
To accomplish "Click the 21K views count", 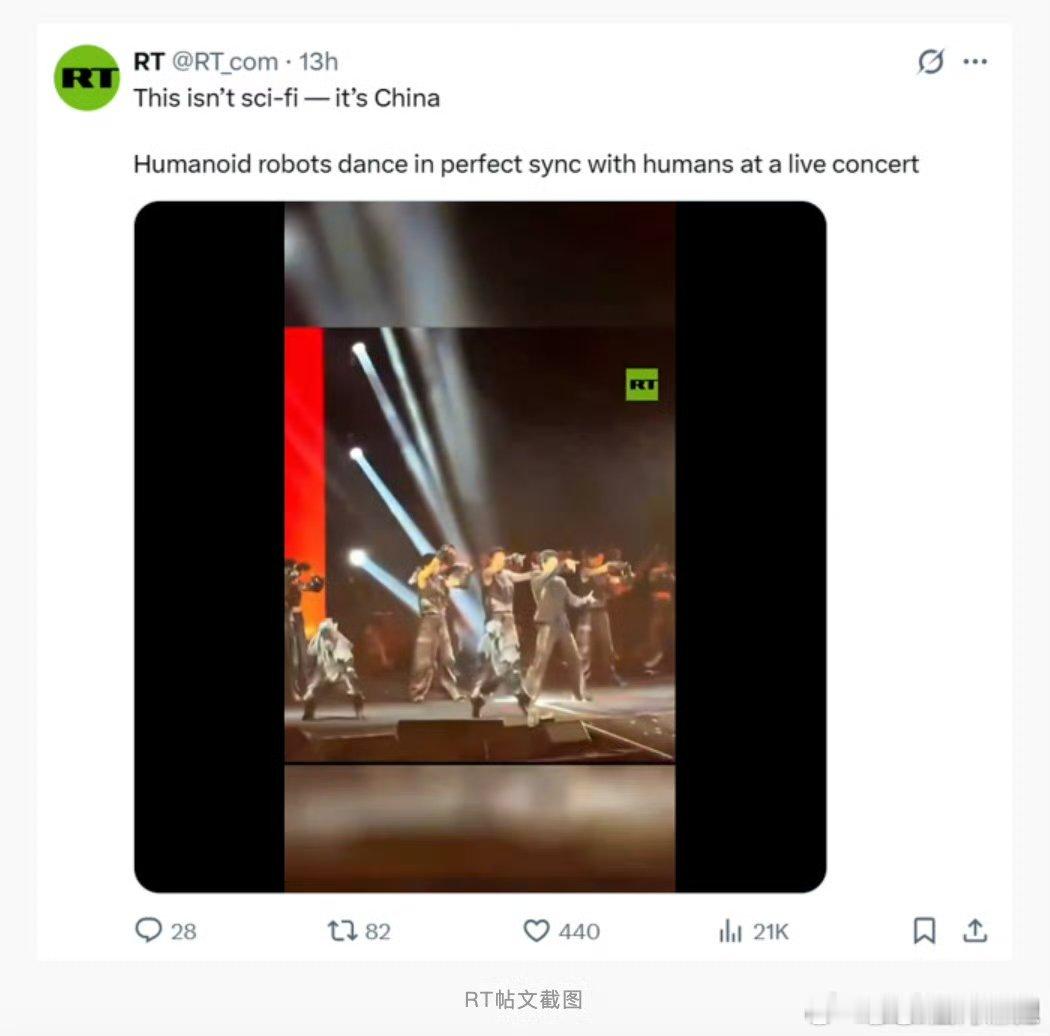I will (x=771, y=932).
